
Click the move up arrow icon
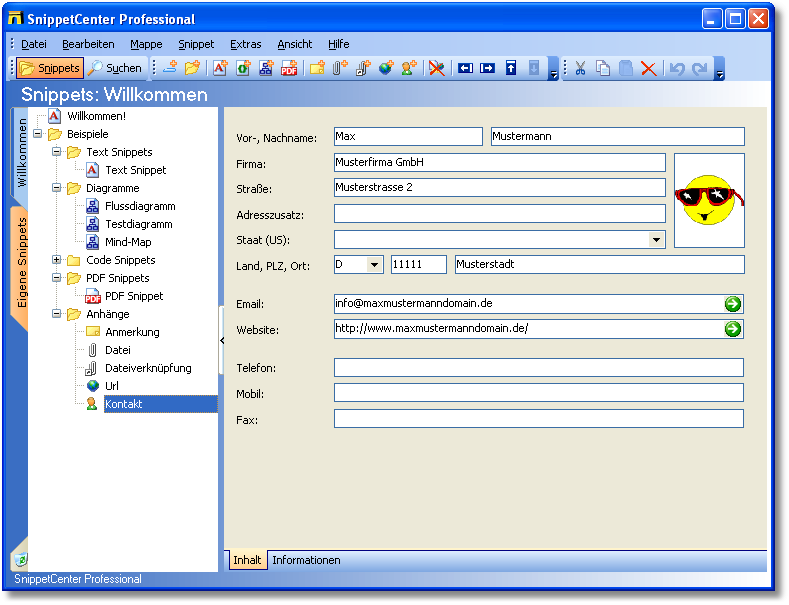[x=511, y=67]
